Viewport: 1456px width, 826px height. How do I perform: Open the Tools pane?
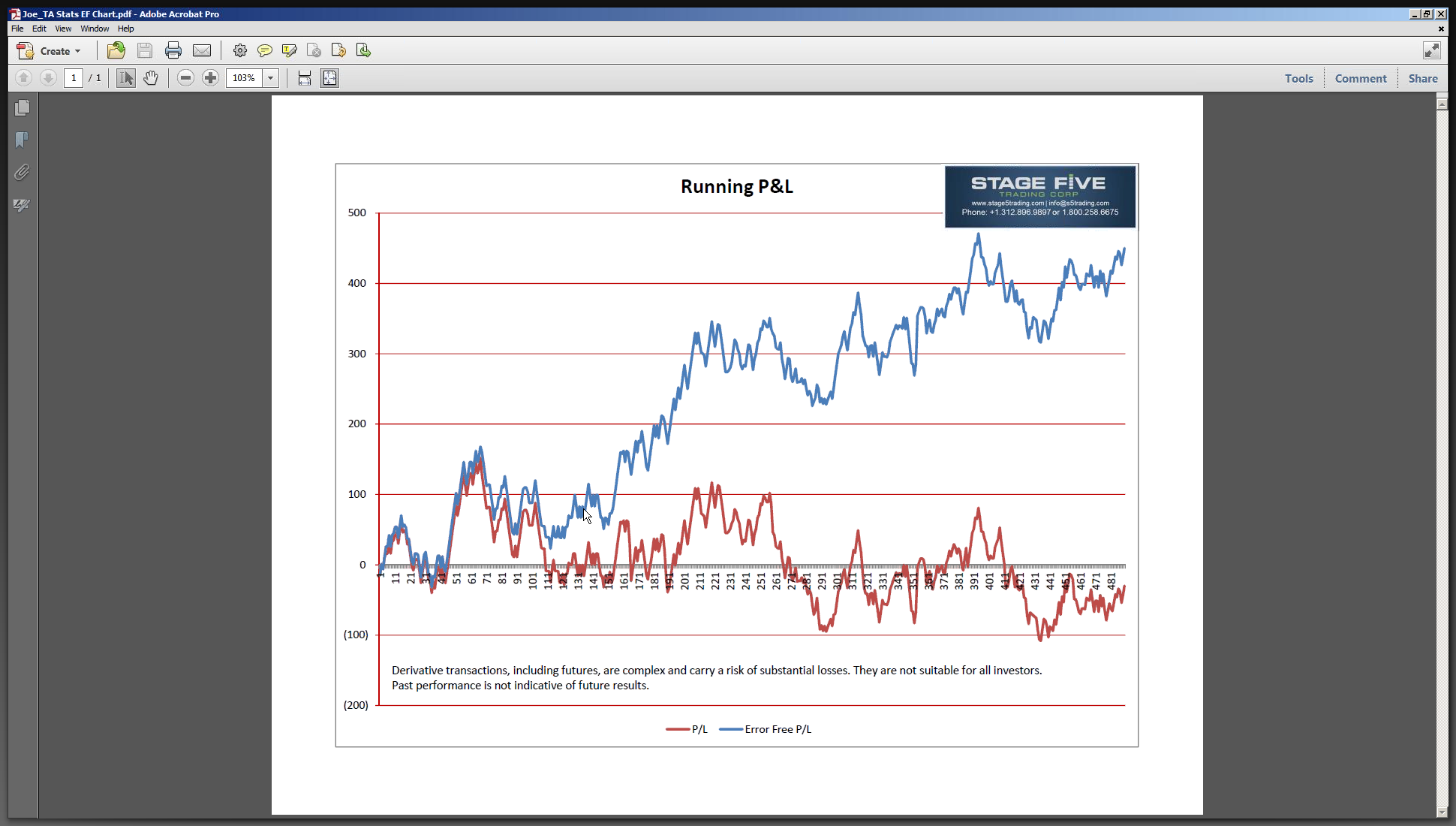pos(1298,78)
